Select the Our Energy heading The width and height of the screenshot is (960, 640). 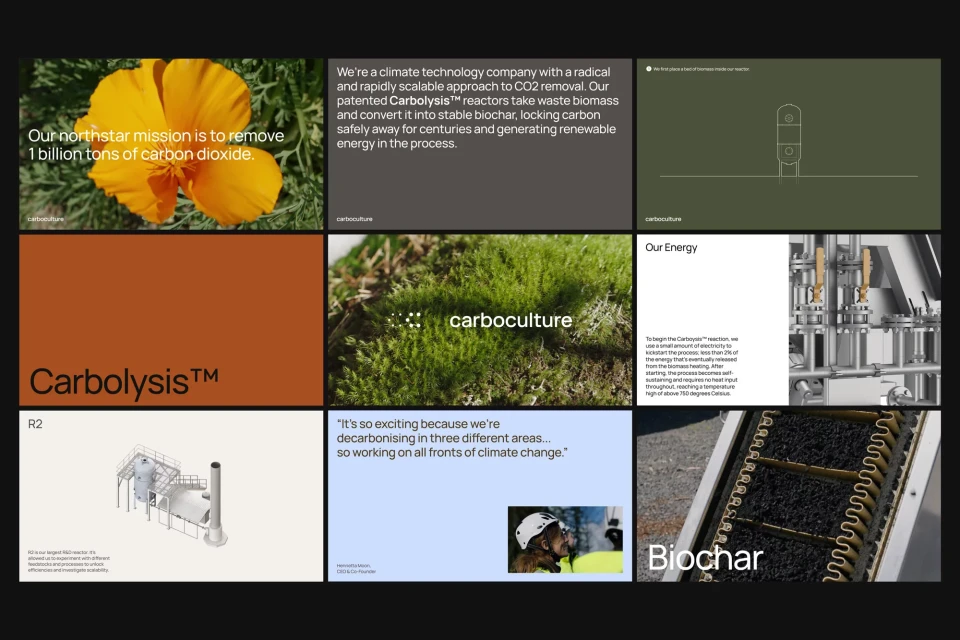pos(671,247)
